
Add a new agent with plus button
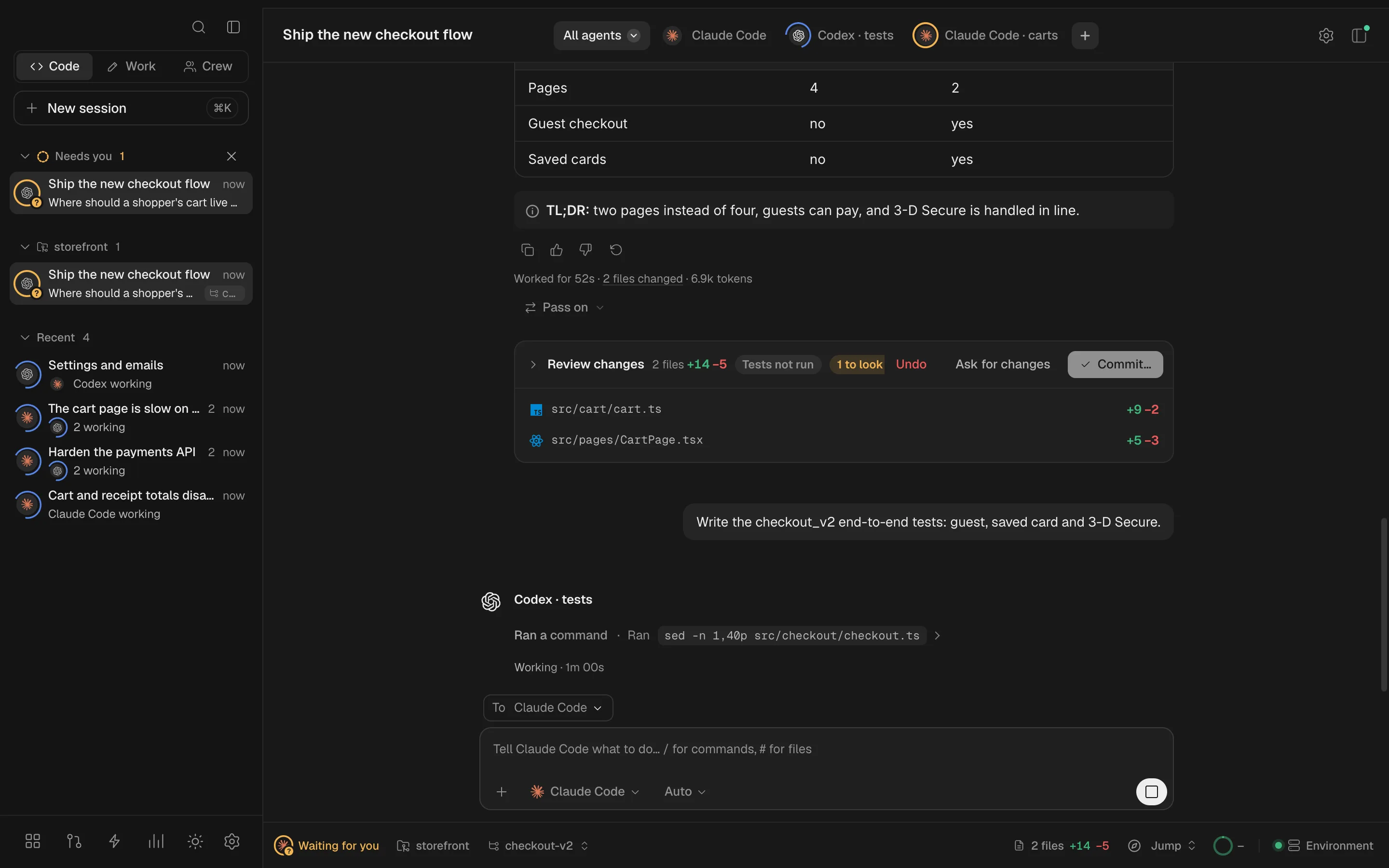point(1085,36)
